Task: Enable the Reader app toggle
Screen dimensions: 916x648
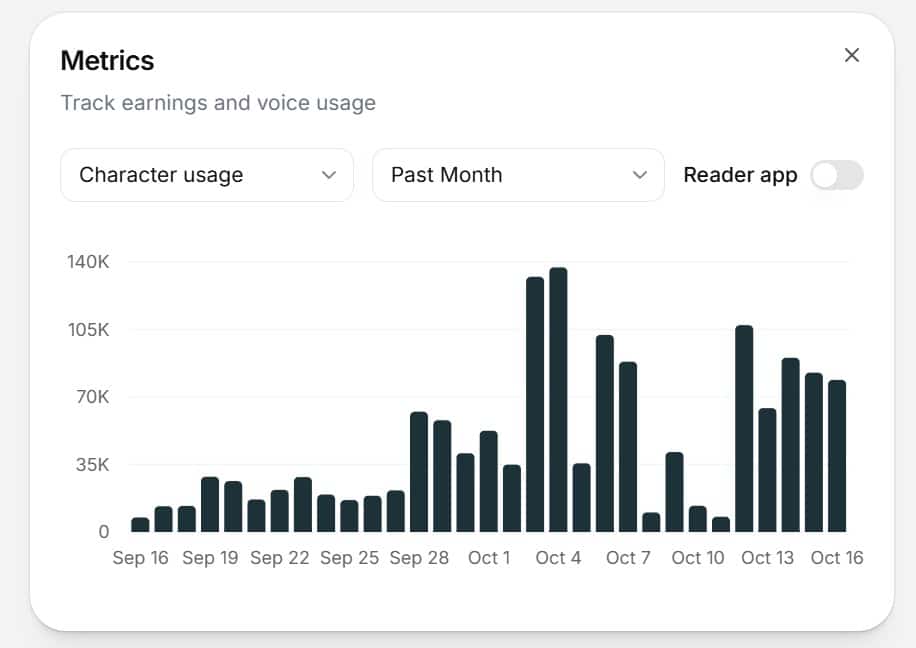Action: (836, 174)
